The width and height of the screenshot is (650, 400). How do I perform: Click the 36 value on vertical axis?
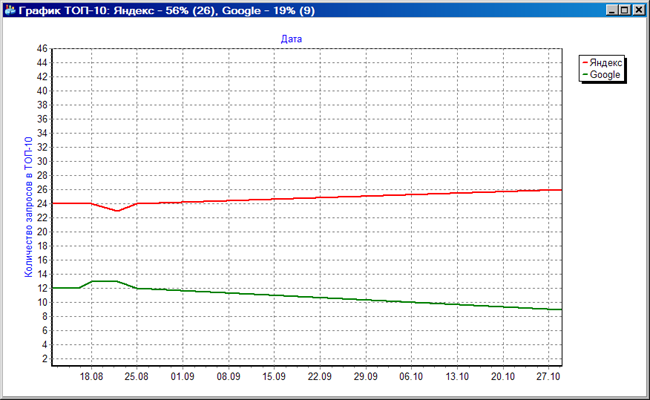click(x=42, y=119)
